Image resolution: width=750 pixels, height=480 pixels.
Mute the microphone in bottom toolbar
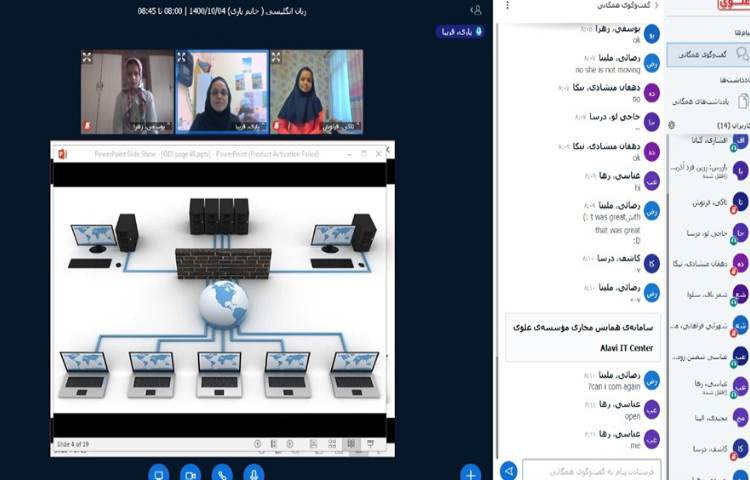(x=255, y=473)
